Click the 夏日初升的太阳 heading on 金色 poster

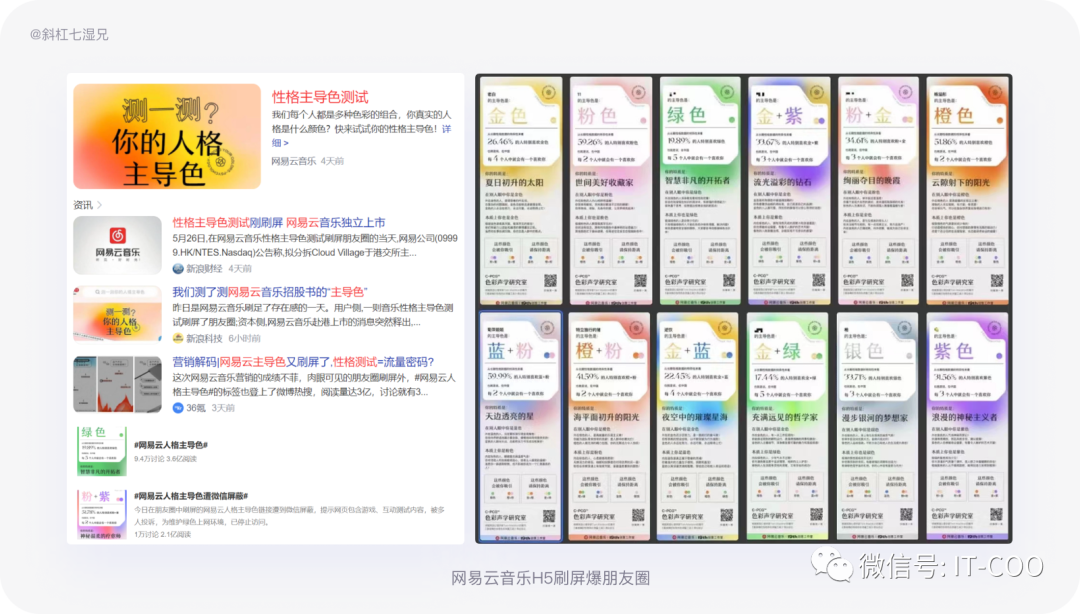click(x=515, y=183)
